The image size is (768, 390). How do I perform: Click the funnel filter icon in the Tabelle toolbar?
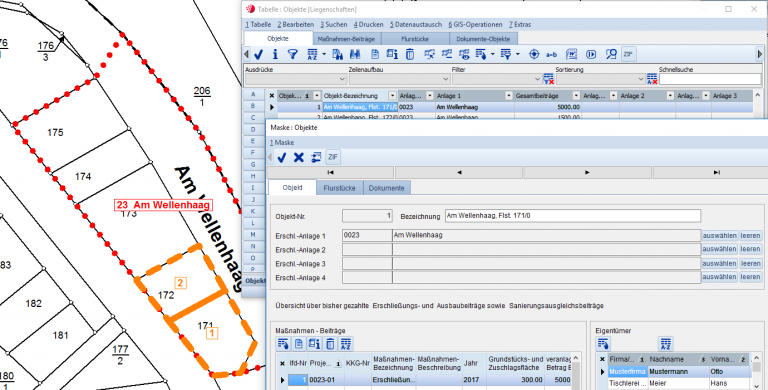[x=292, y=54]
